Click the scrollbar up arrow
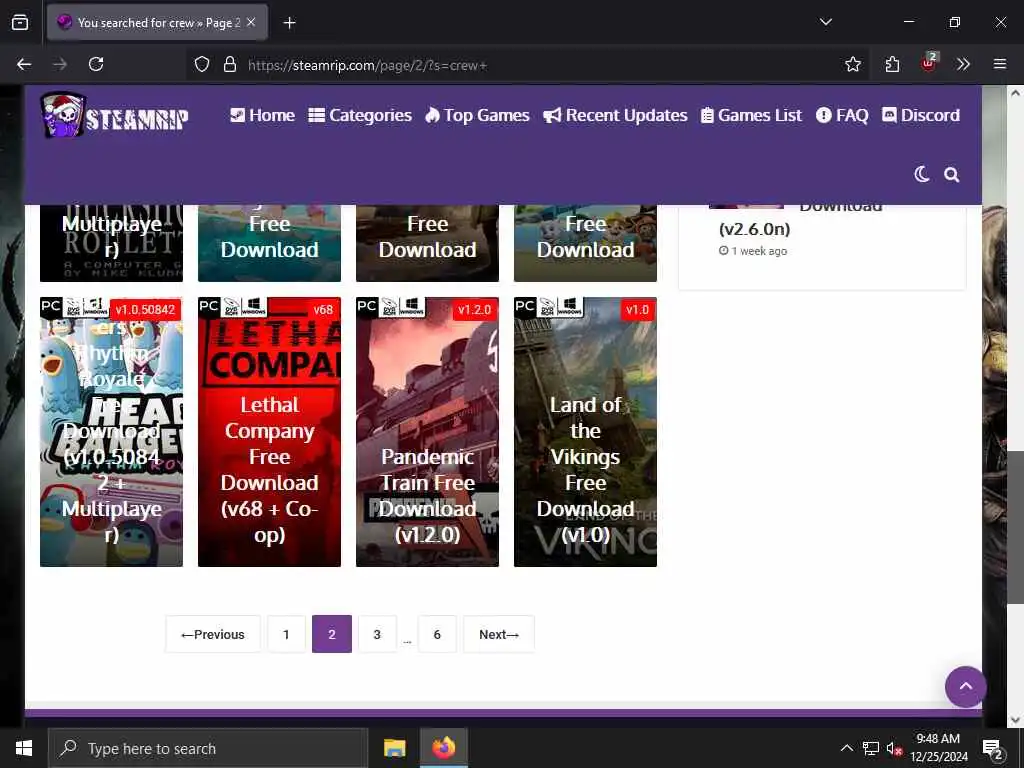The width and height of the screenshot is (1024, 768). [1015, 93]
